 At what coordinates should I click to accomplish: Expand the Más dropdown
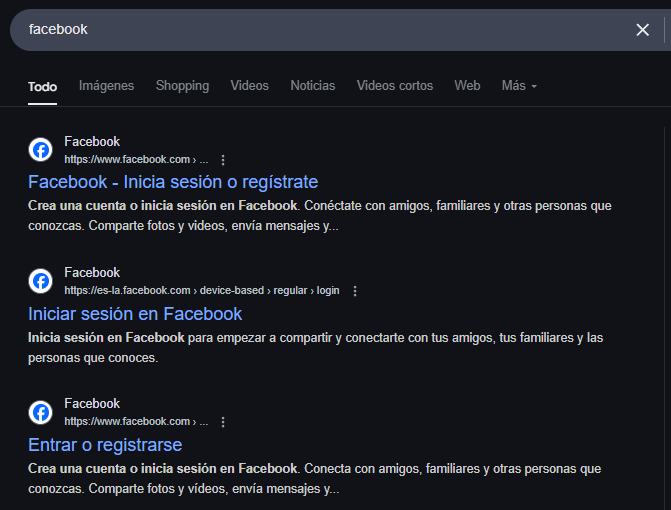(519, 86)
